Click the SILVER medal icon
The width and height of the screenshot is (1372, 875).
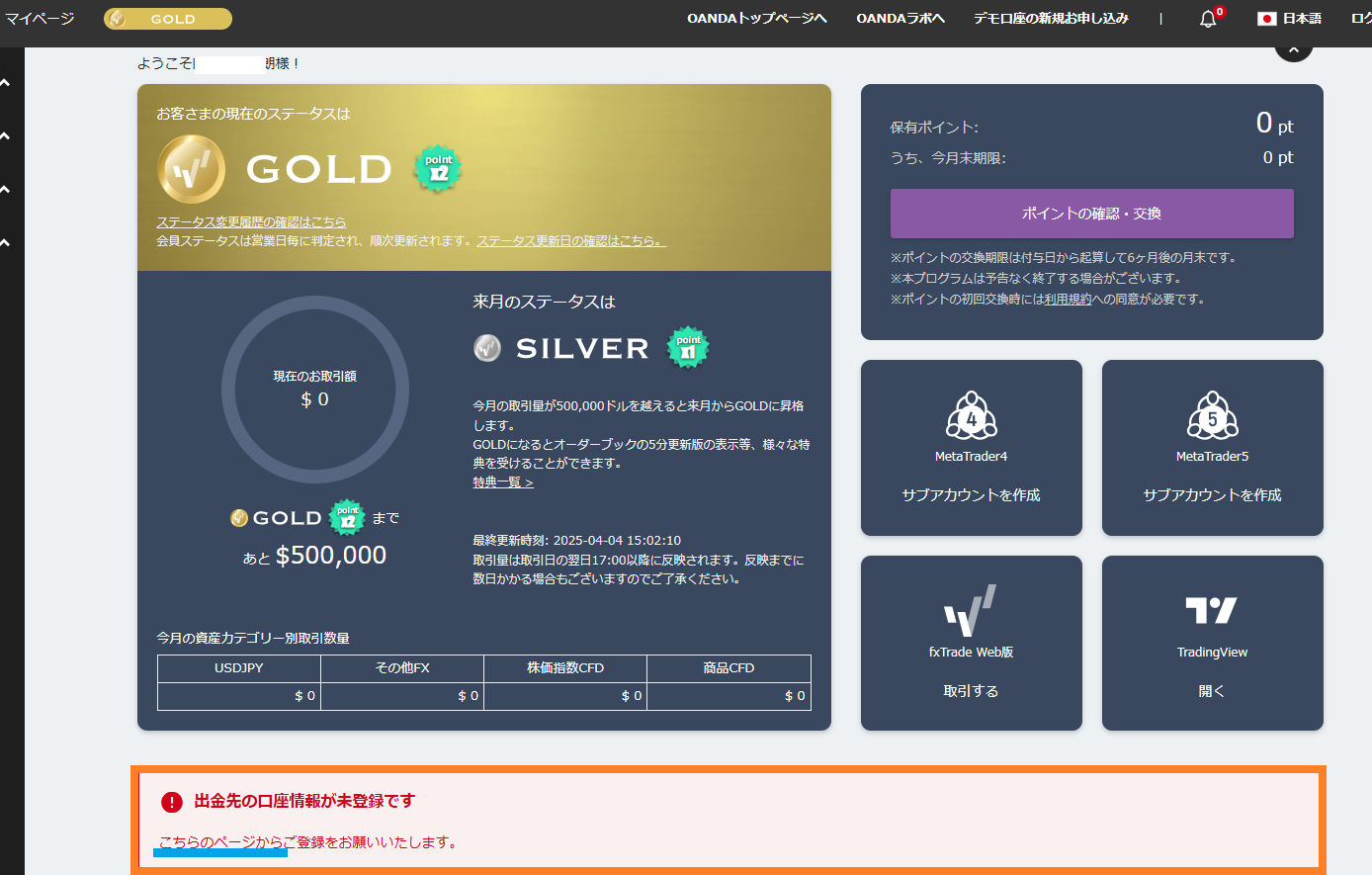487,348
